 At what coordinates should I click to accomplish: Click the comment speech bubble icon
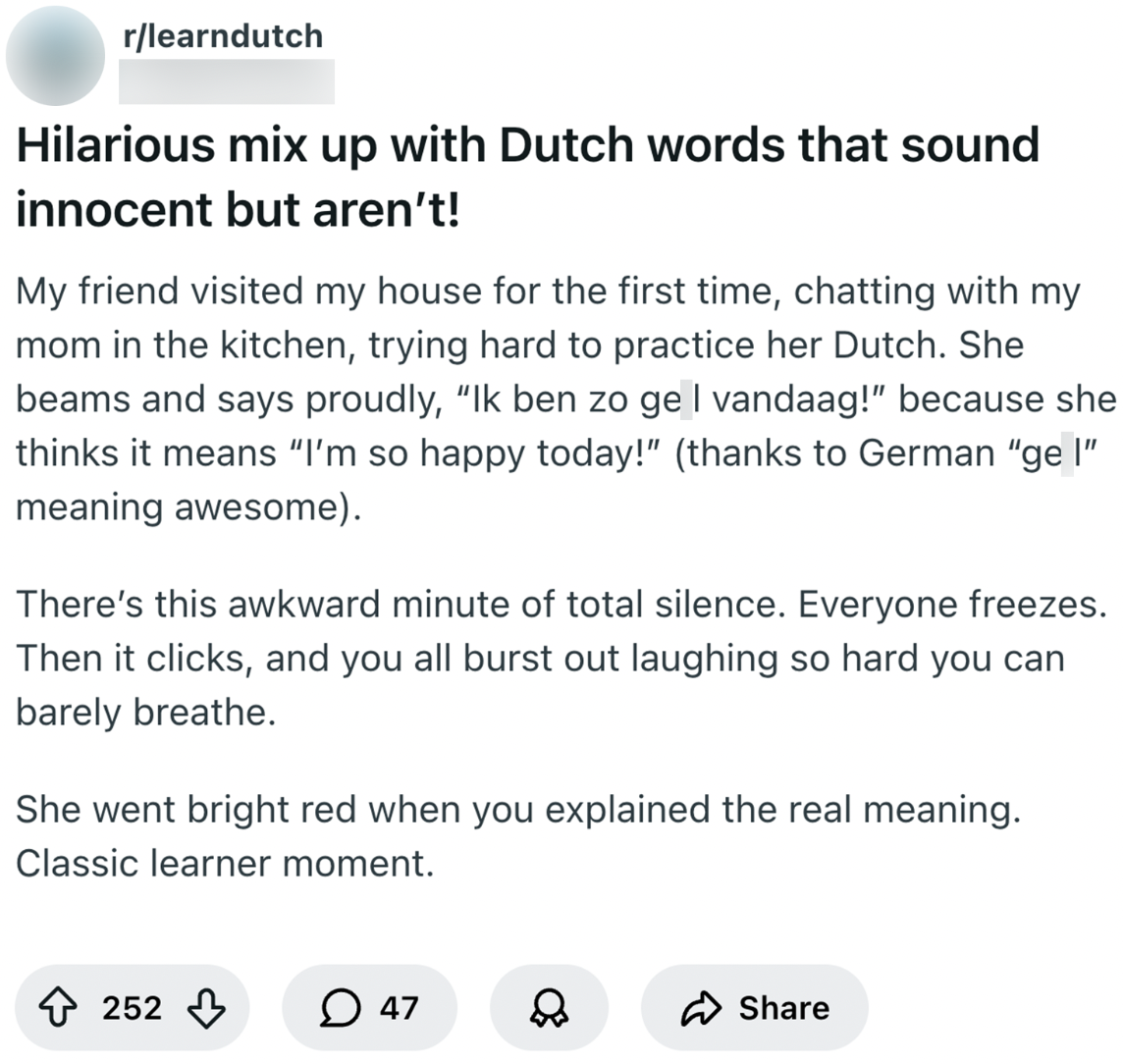point(340,1008)
